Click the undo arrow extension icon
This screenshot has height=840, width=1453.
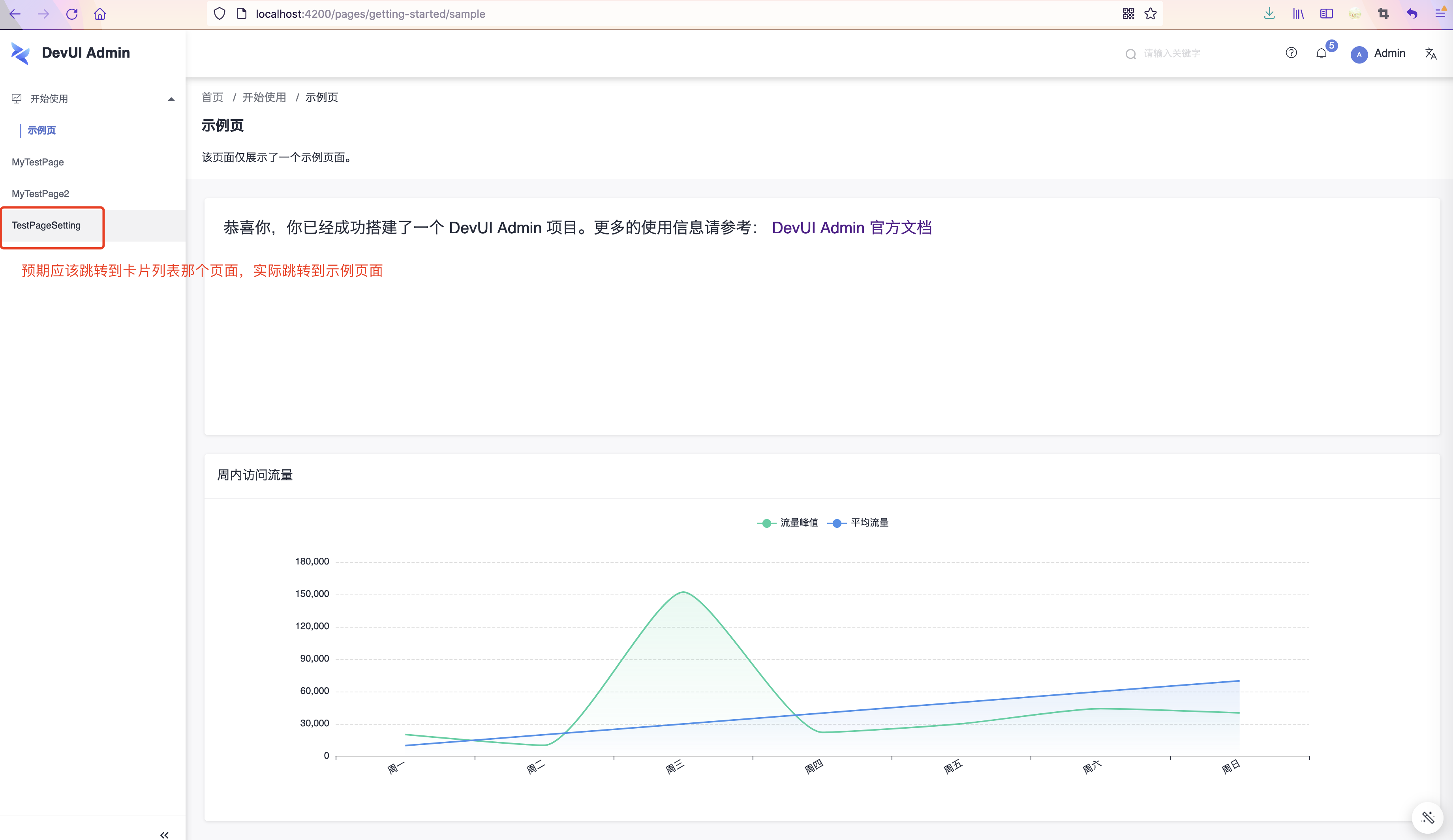(1412, 14)
